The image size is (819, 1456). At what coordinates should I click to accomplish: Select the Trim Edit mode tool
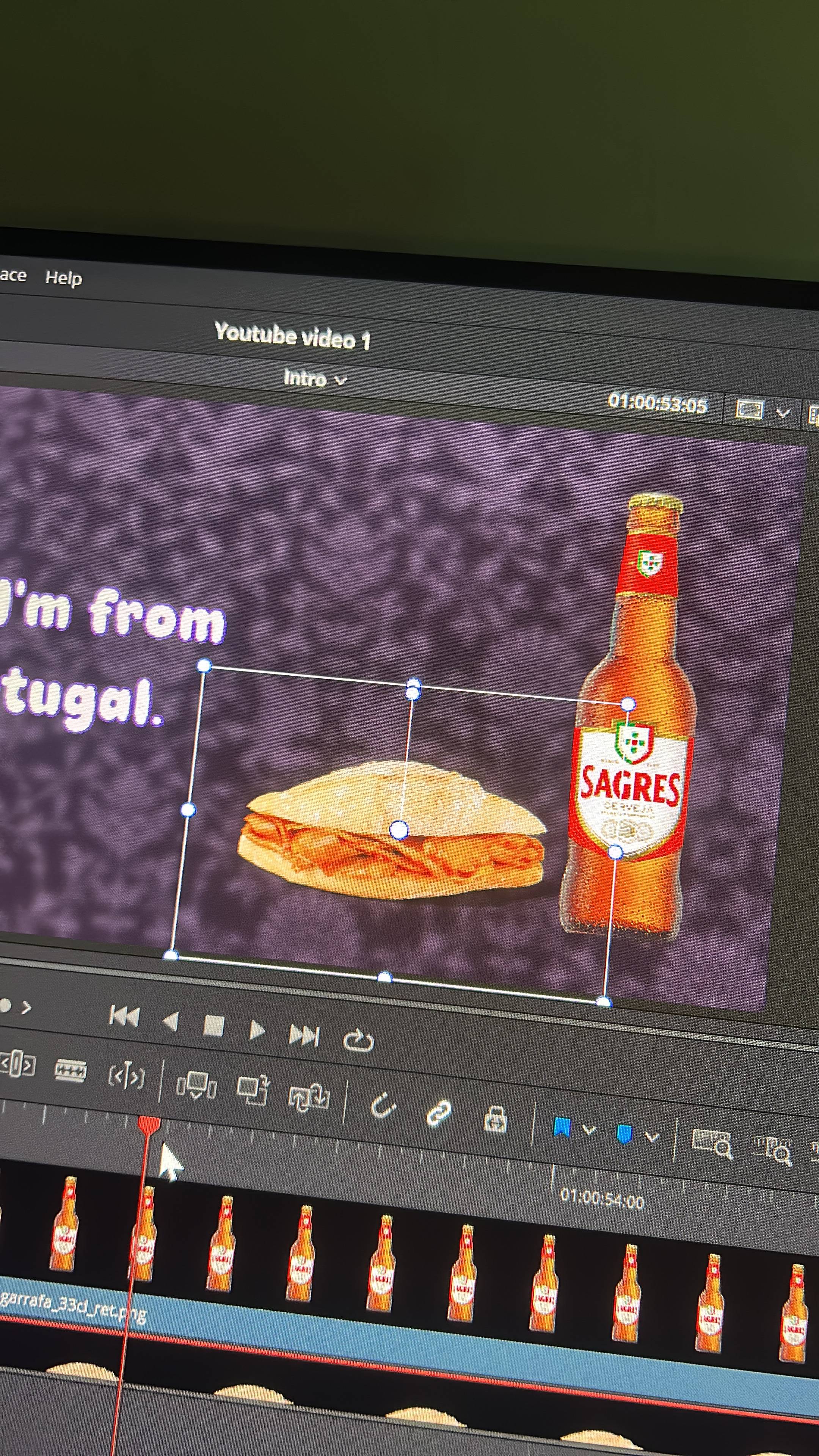tap(17, 1065)
